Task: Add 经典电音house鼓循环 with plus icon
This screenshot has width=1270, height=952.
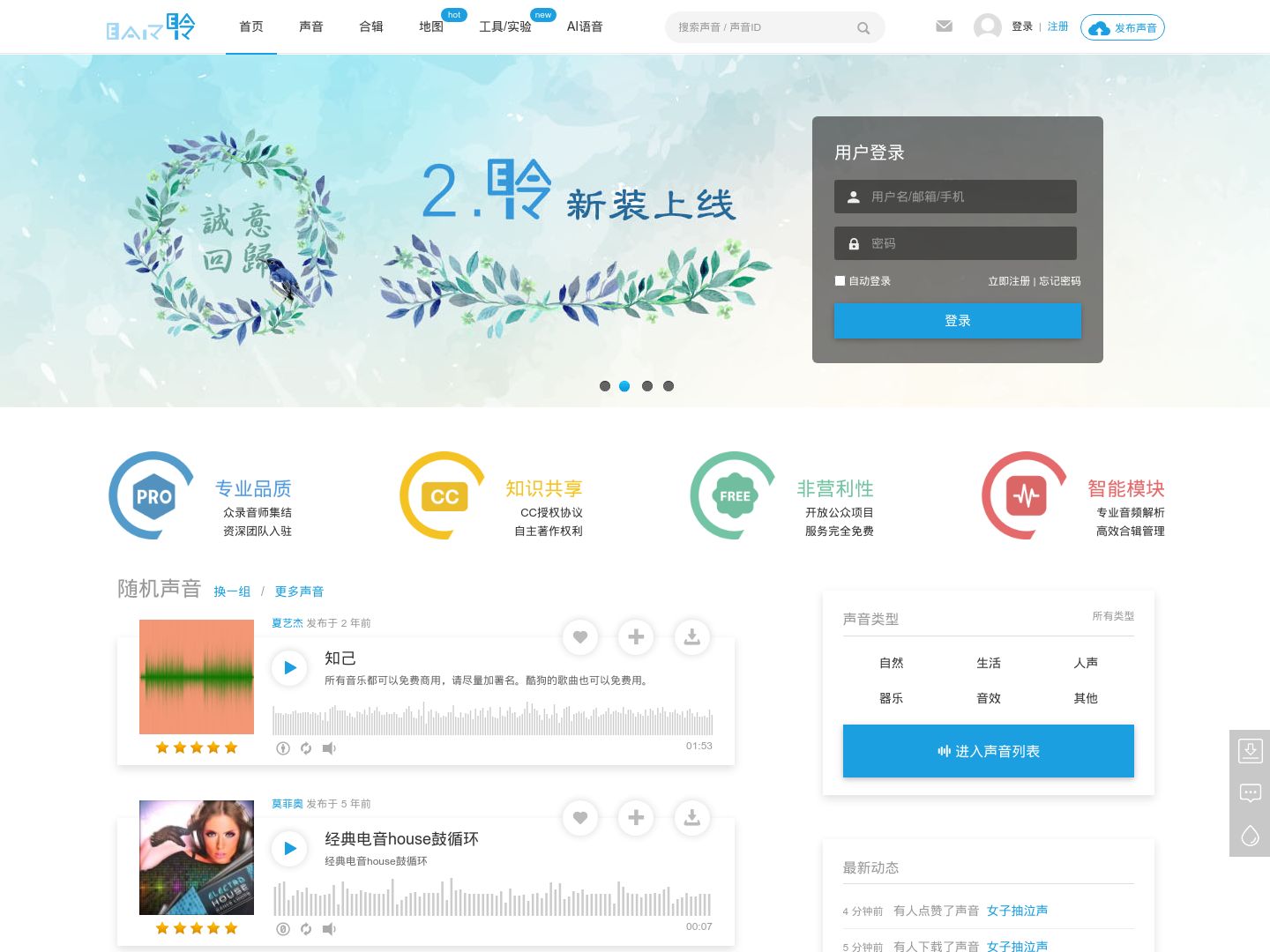Action: pos(636,818)
